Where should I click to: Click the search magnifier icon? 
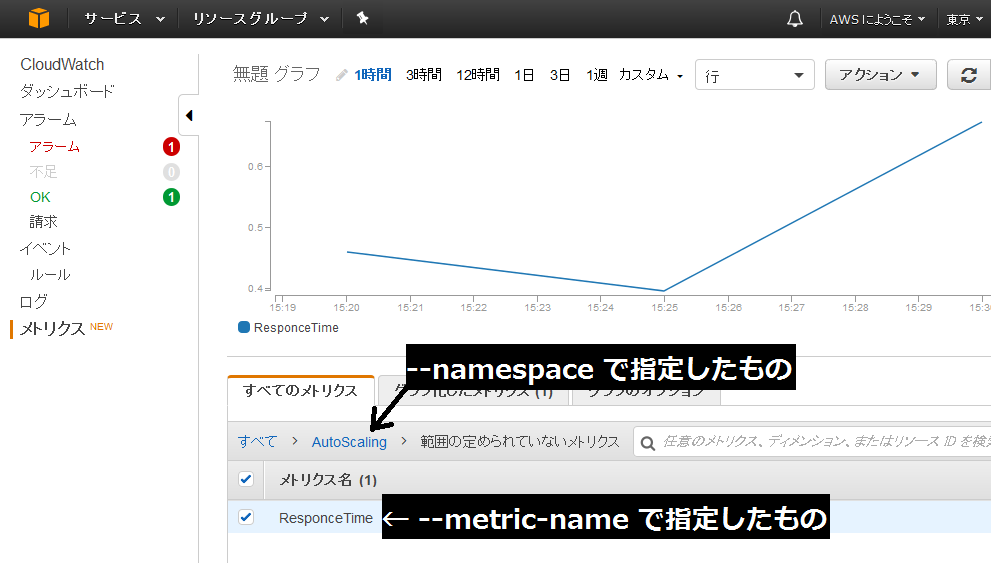click(x=648, y=443)
